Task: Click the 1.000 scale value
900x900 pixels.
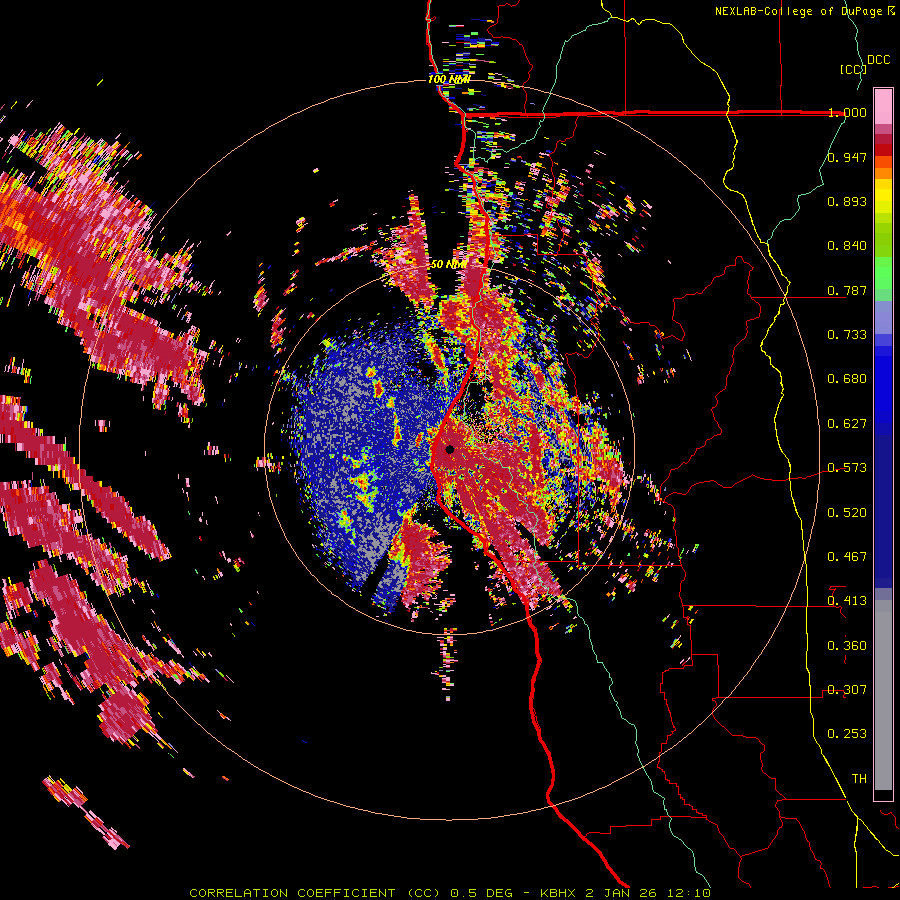Action: coord(847,112)
